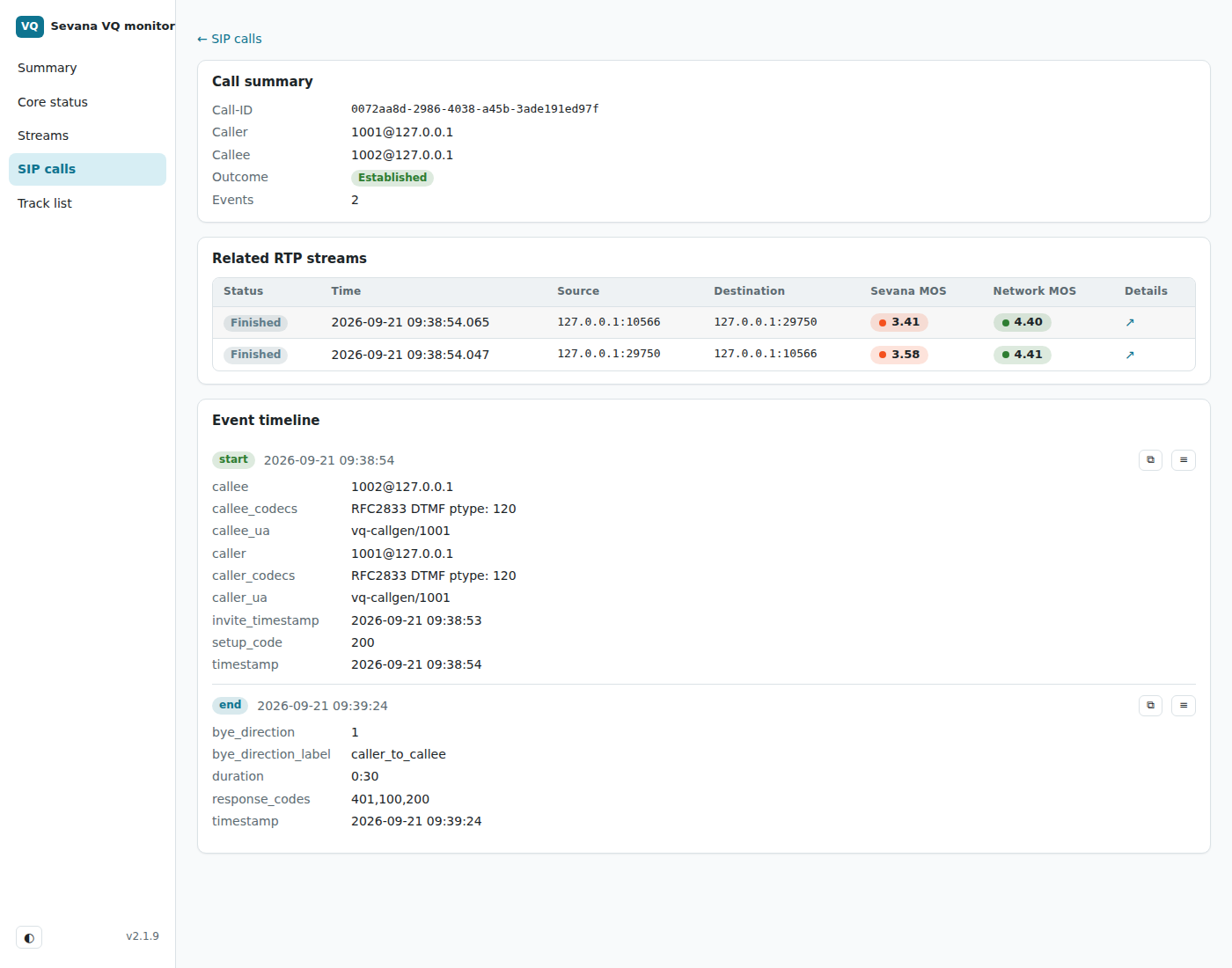
Task: Click the Sevana MOS column header
Action: click(908, 291)
